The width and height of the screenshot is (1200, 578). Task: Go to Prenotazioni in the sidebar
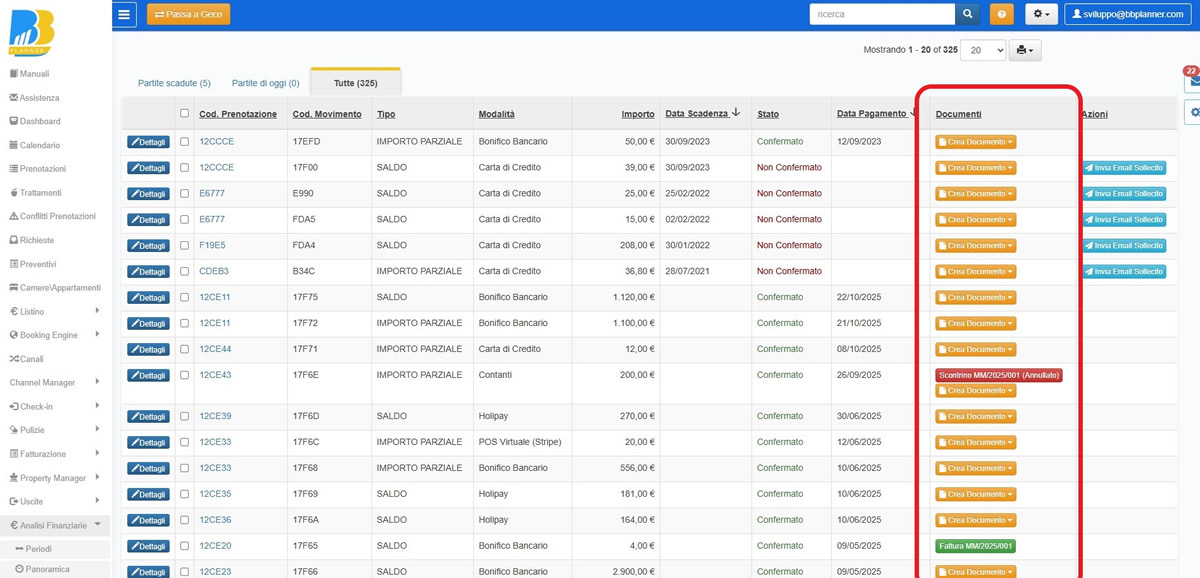[x=43, y=169]
